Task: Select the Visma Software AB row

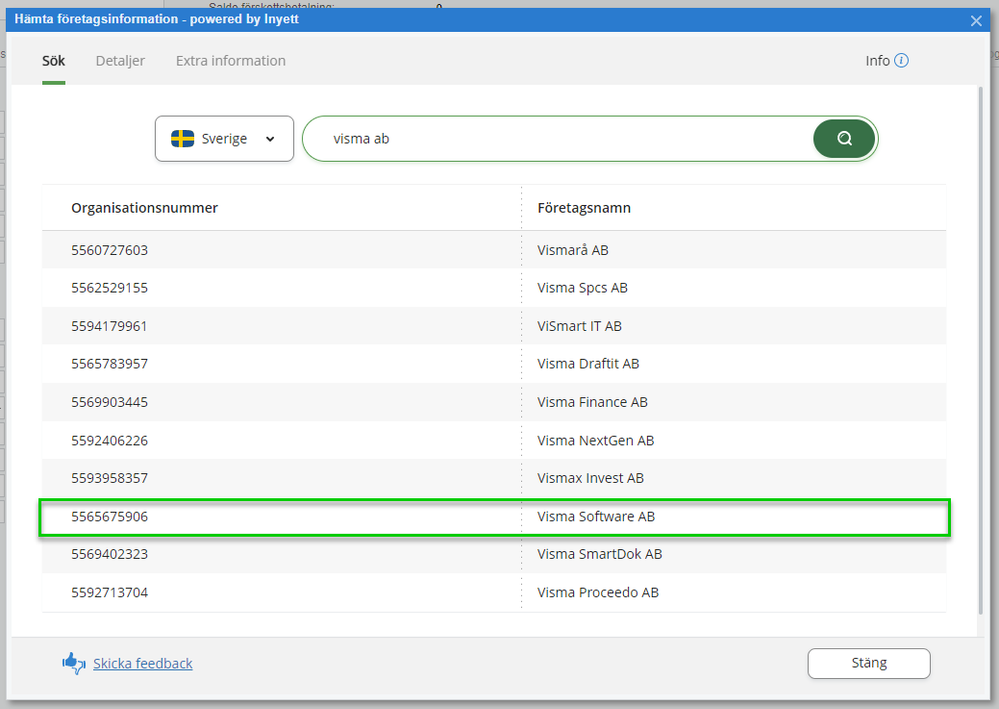Action: pos(494,517)
